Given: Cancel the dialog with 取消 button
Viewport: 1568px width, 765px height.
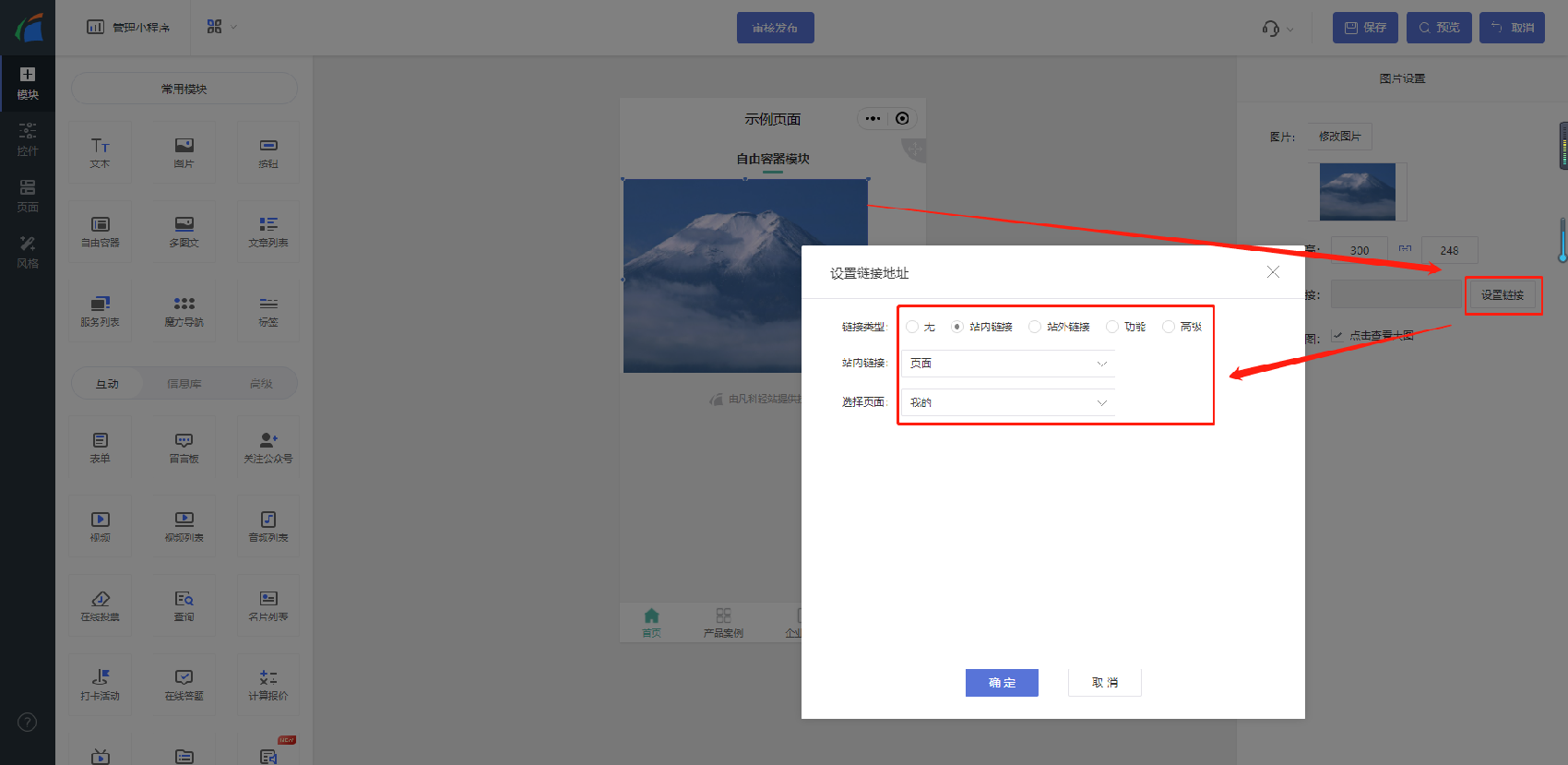Looking at the screenshot, I should 1105,683.
